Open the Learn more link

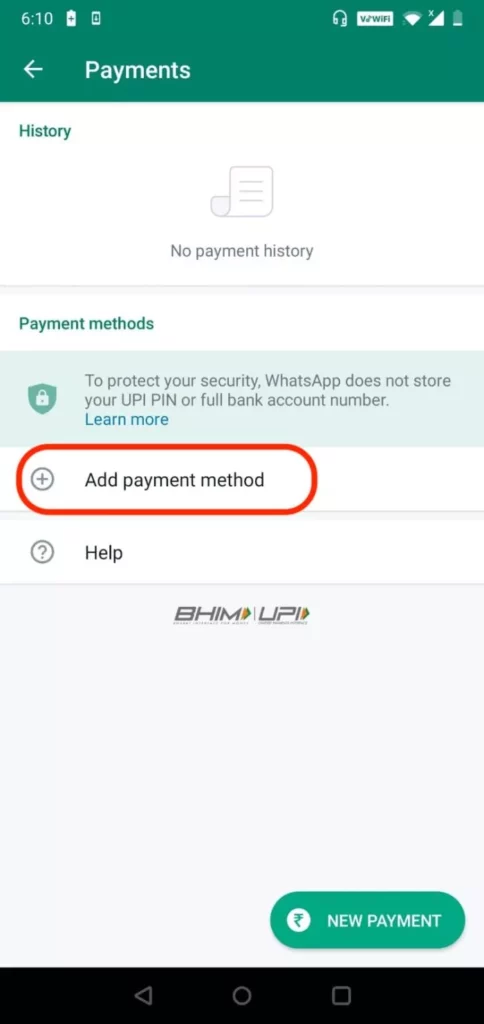coord(127,419)
